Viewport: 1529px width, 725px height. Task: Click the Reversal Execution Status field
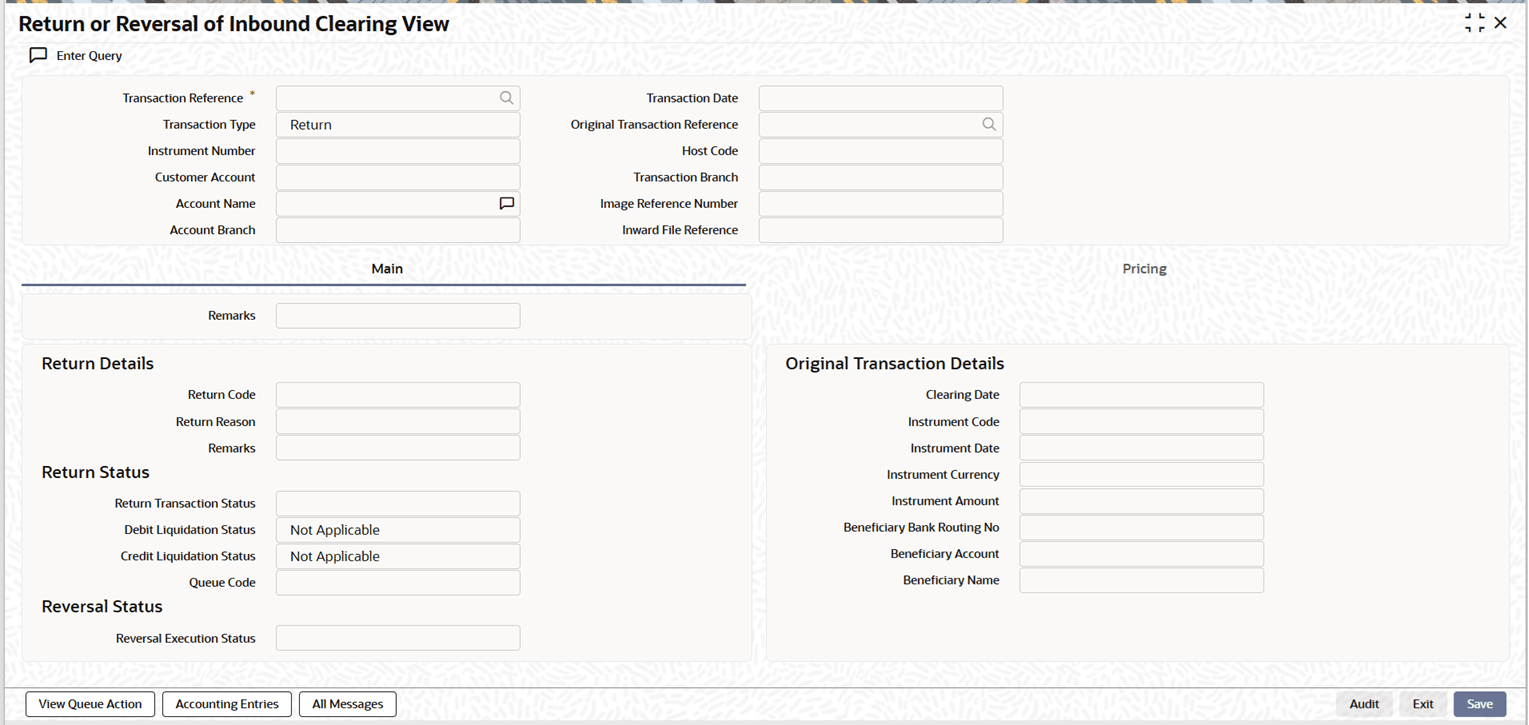(x=398, y=638)
